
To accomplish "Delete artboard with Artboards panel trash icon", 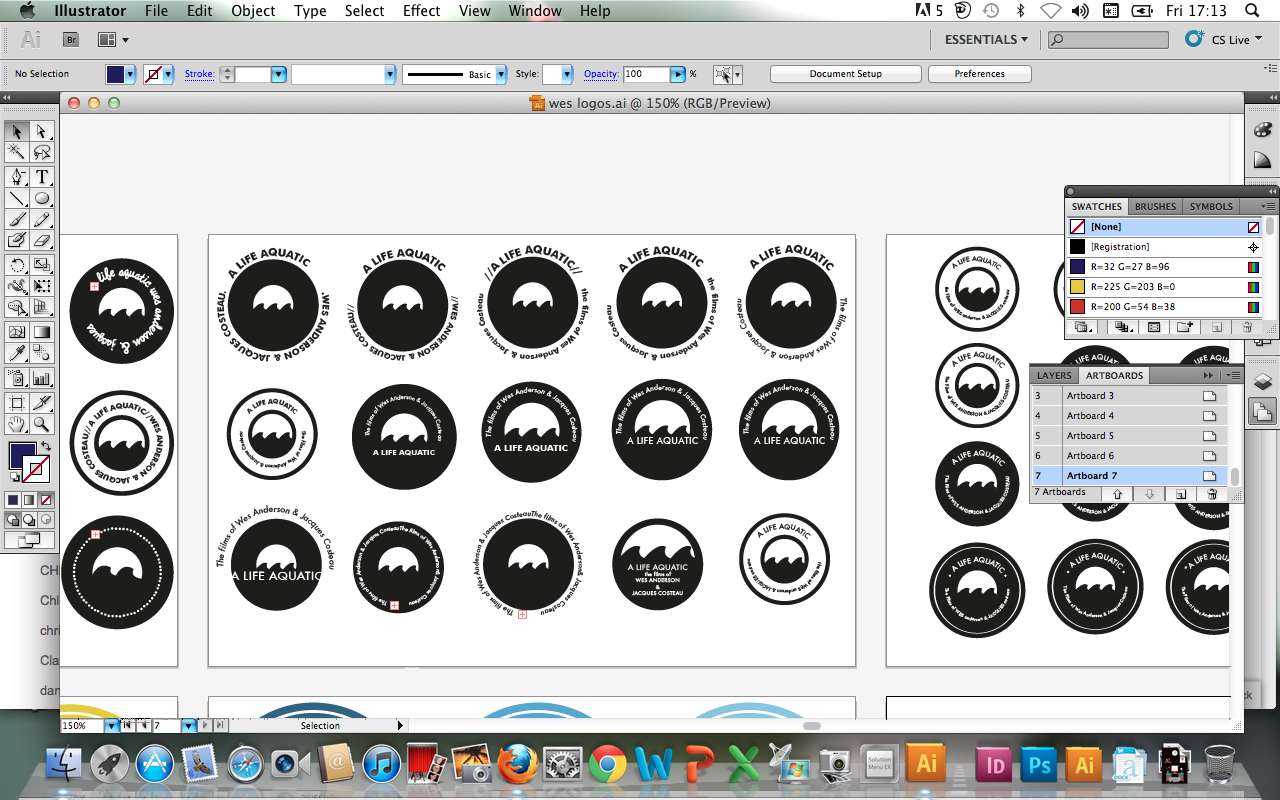I will pyautogui.click(x=1212, y=493).
